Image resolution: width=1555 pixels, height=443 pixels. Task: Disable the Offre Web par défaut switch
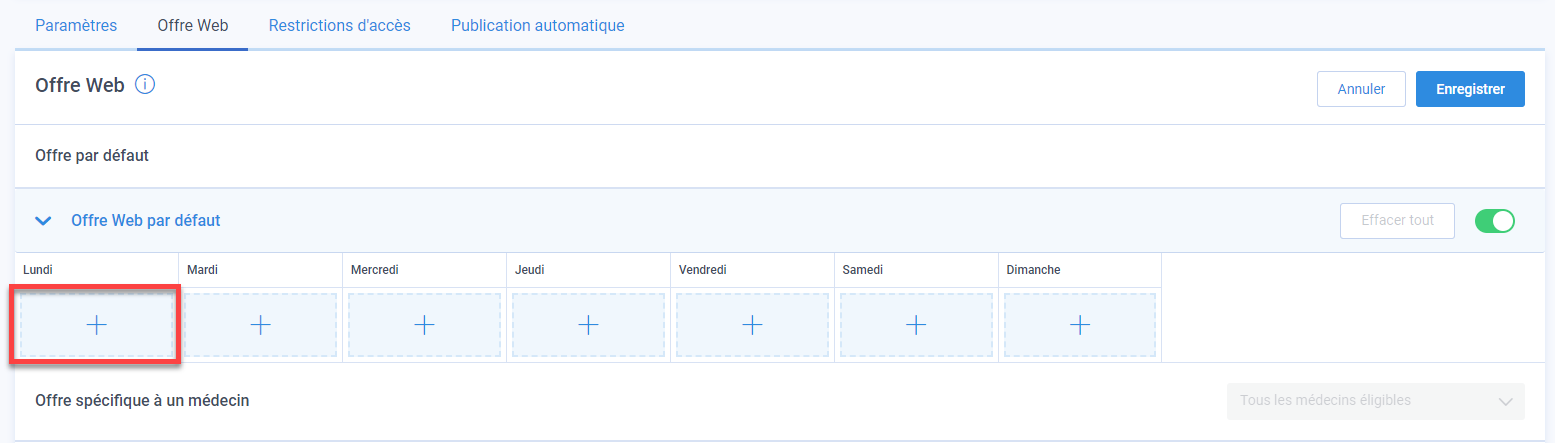1495,220
